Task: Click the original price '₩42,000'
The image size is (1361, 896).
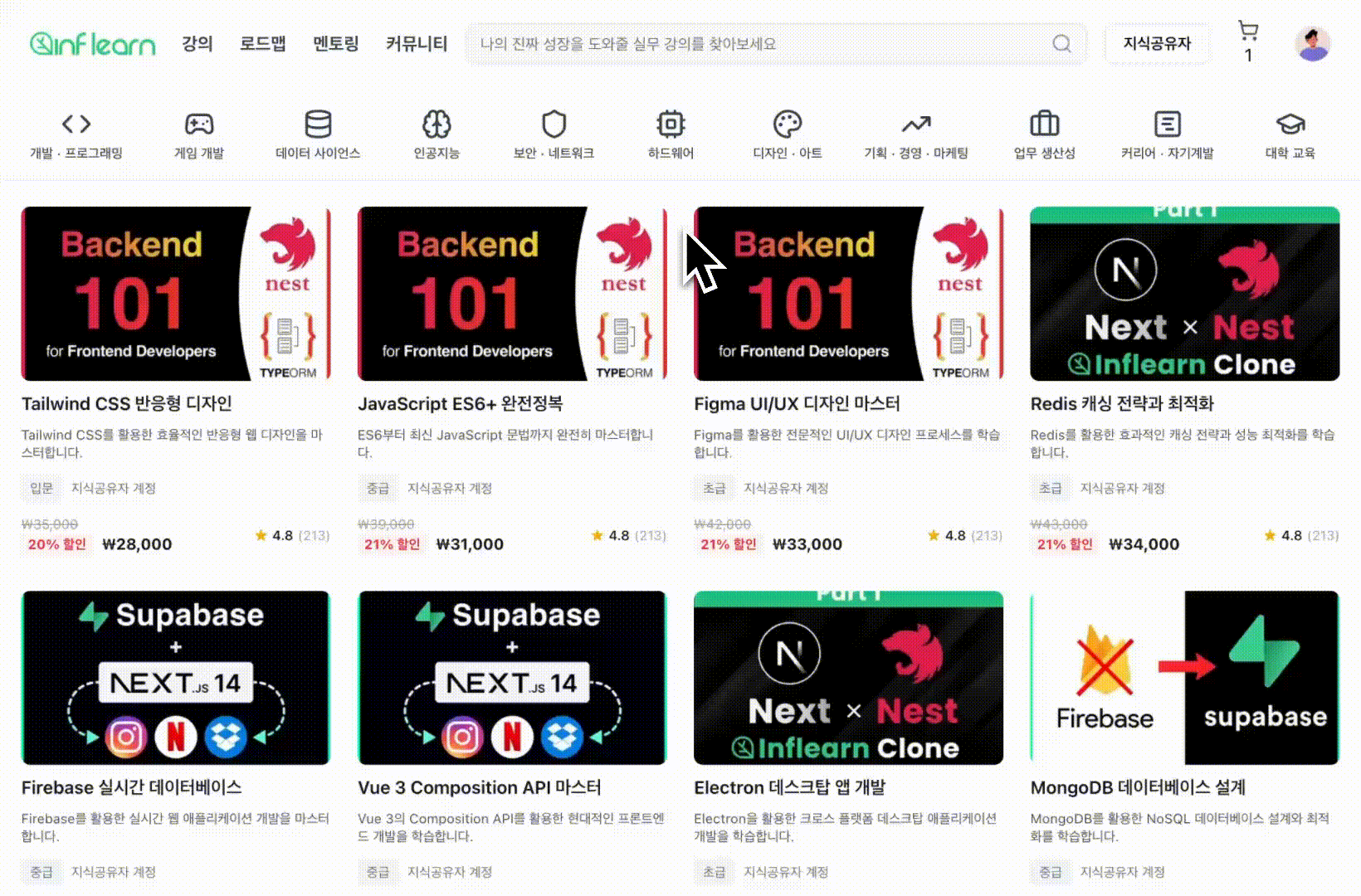Action: 722,524
